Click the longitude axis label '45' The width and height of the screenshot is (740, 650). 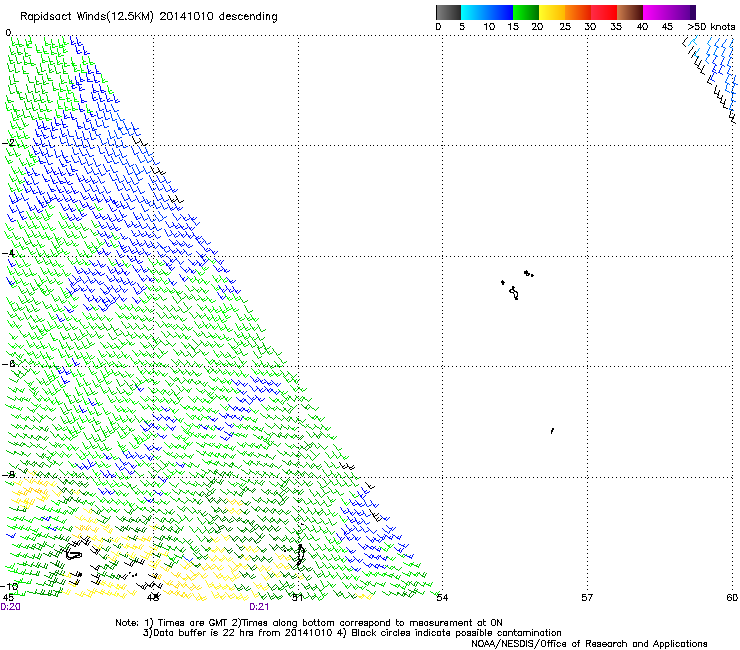click(x=8, y=598)
